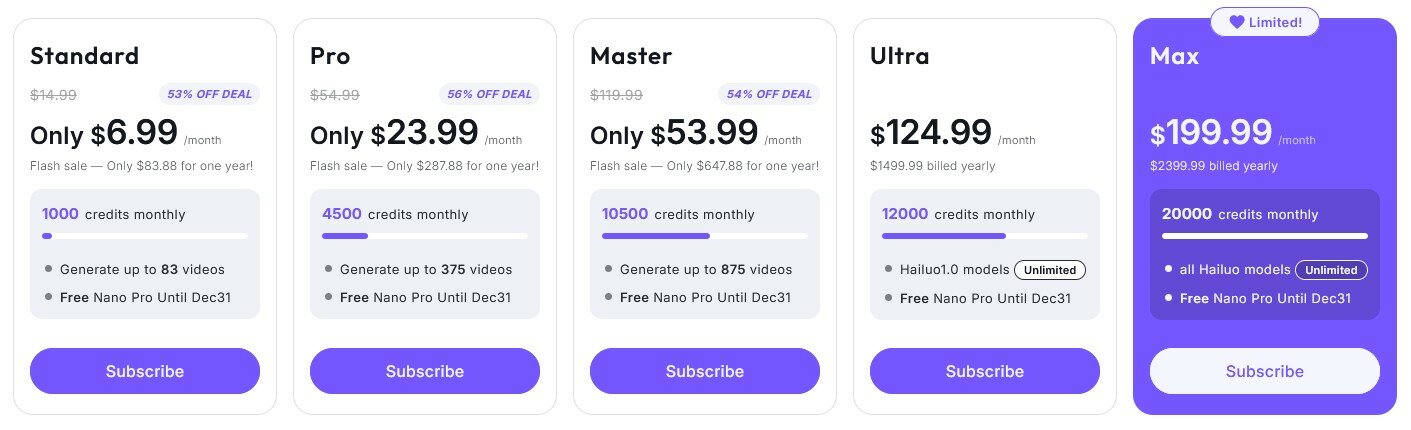The height and width of the screenshot is (430, 1411).
Task: Click the Unlimited badge in Max plan
Action: coord(1331,270)
